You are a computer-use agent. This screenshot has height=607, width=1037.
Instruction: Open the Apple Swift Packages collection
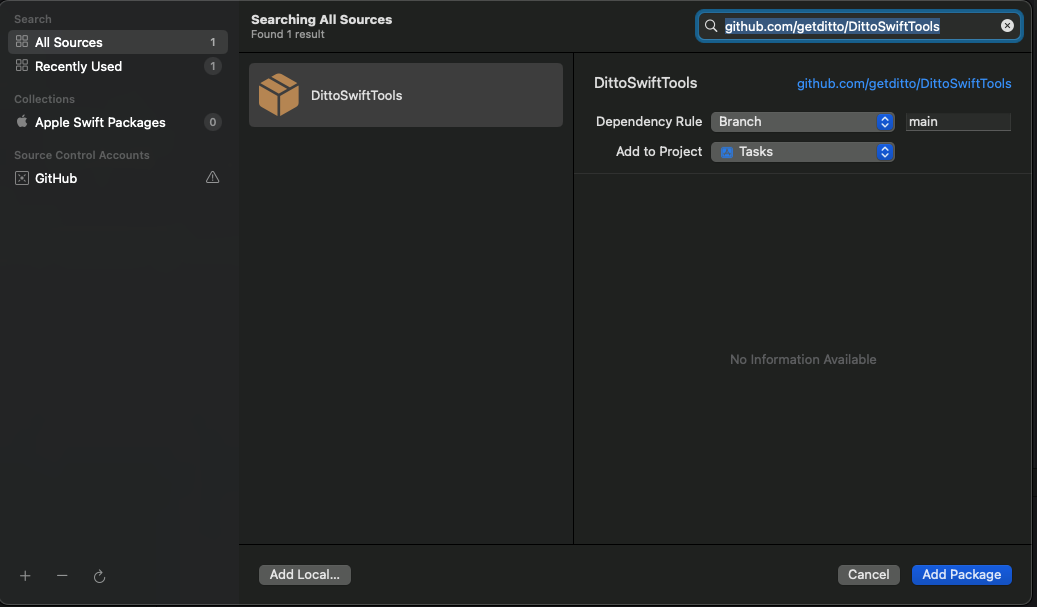click(x=118, y=122)
